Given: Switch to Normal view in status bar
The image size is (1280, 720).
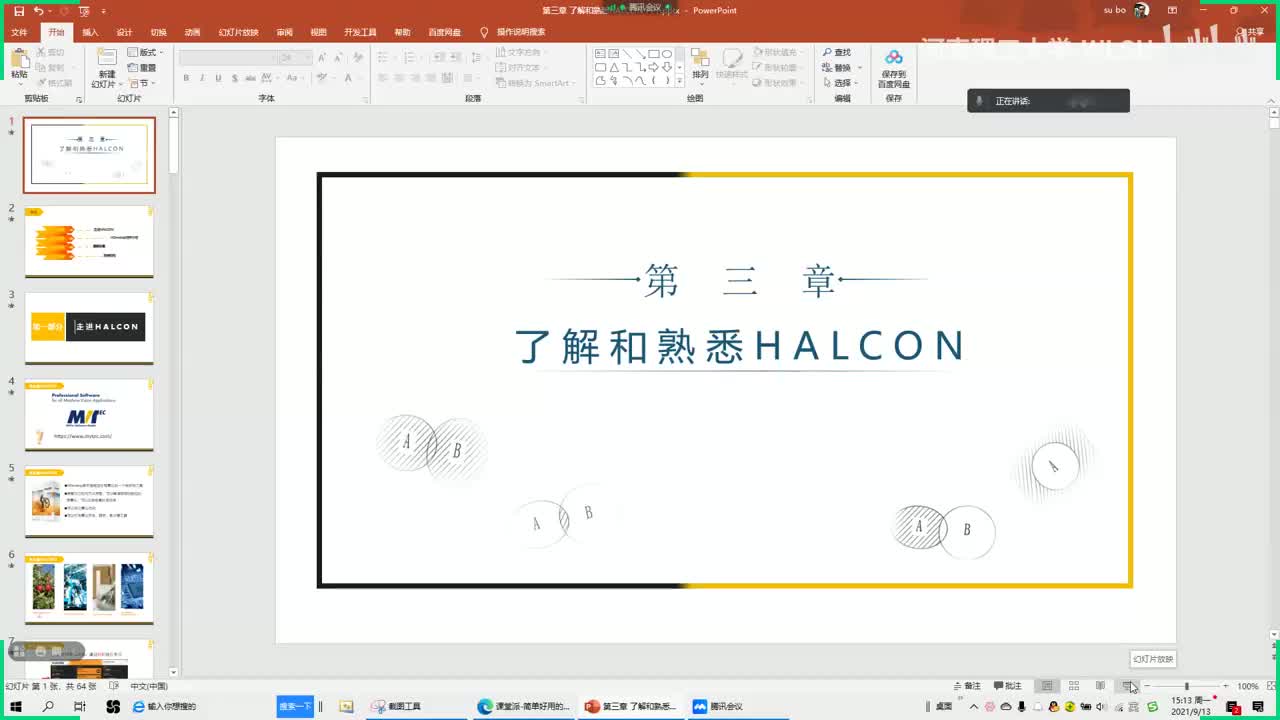Looking at the screenshot, I should tap(1047, 686).
